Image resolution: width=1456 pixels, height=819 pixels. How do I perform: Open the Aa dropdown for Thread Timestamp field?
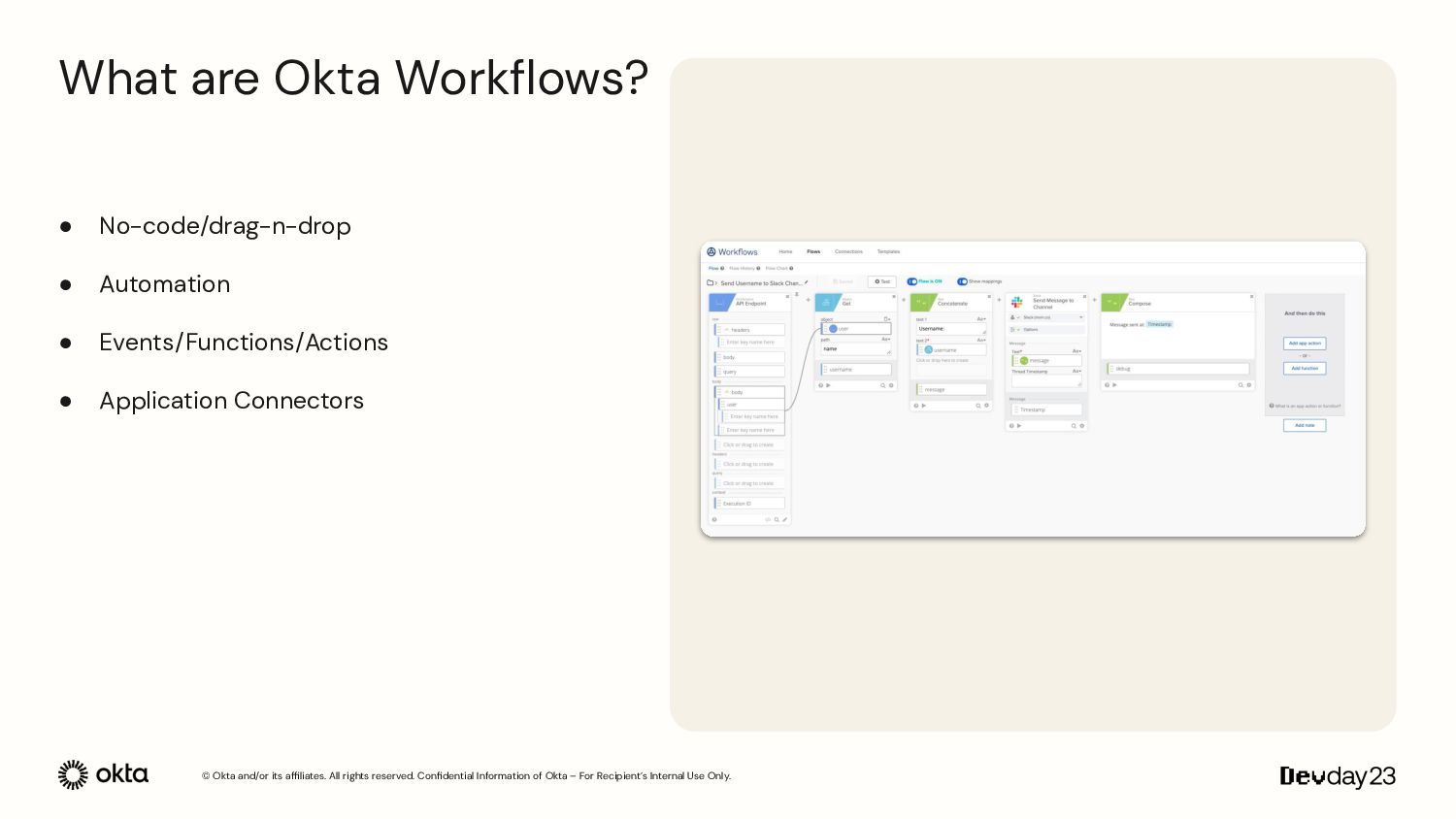pos(1076,371)
